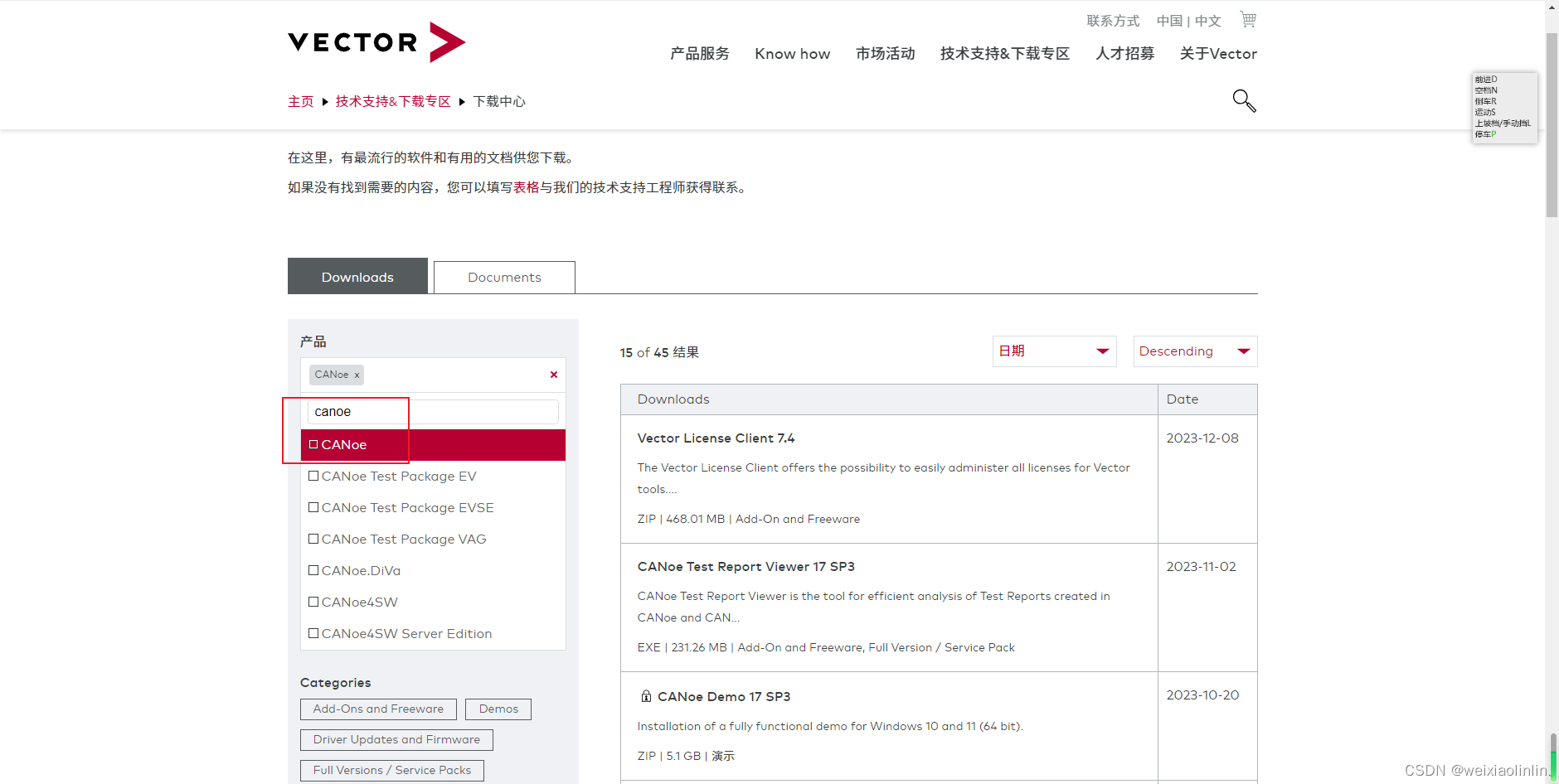The image size is (1559, 784).
Task: Switch to the Documents tab
Action: pyautogui.click(x=504, y=277)
